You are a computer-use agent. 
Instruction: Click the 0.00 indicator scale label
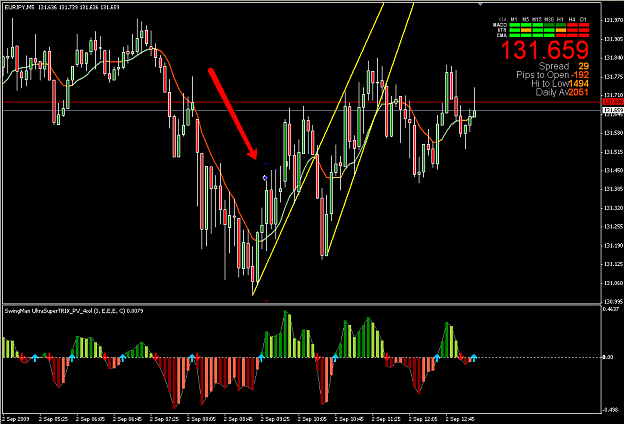[608, 357]
